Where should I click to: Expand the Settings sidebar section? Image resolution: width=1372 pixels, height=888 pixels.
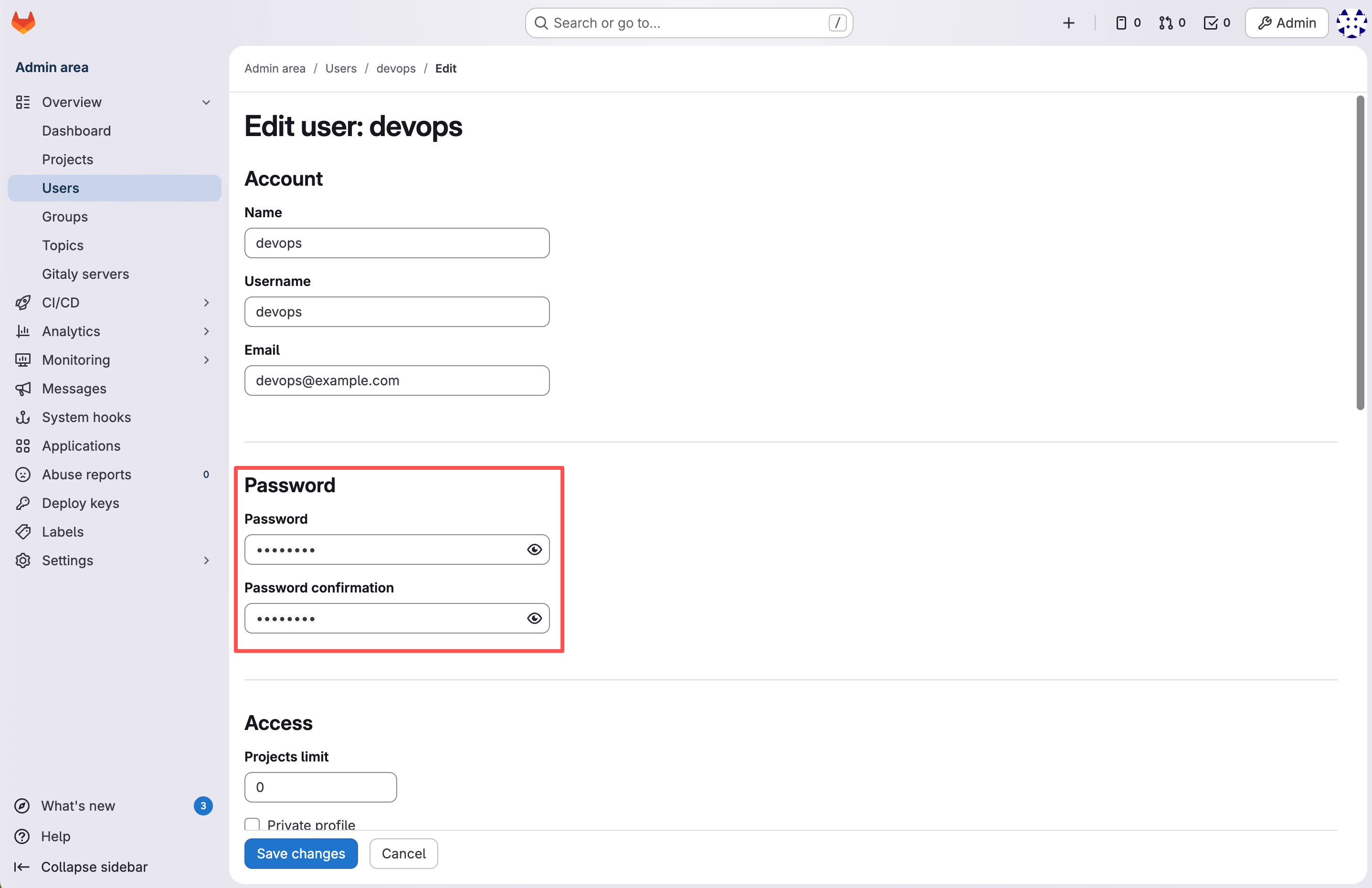(206, 560)
